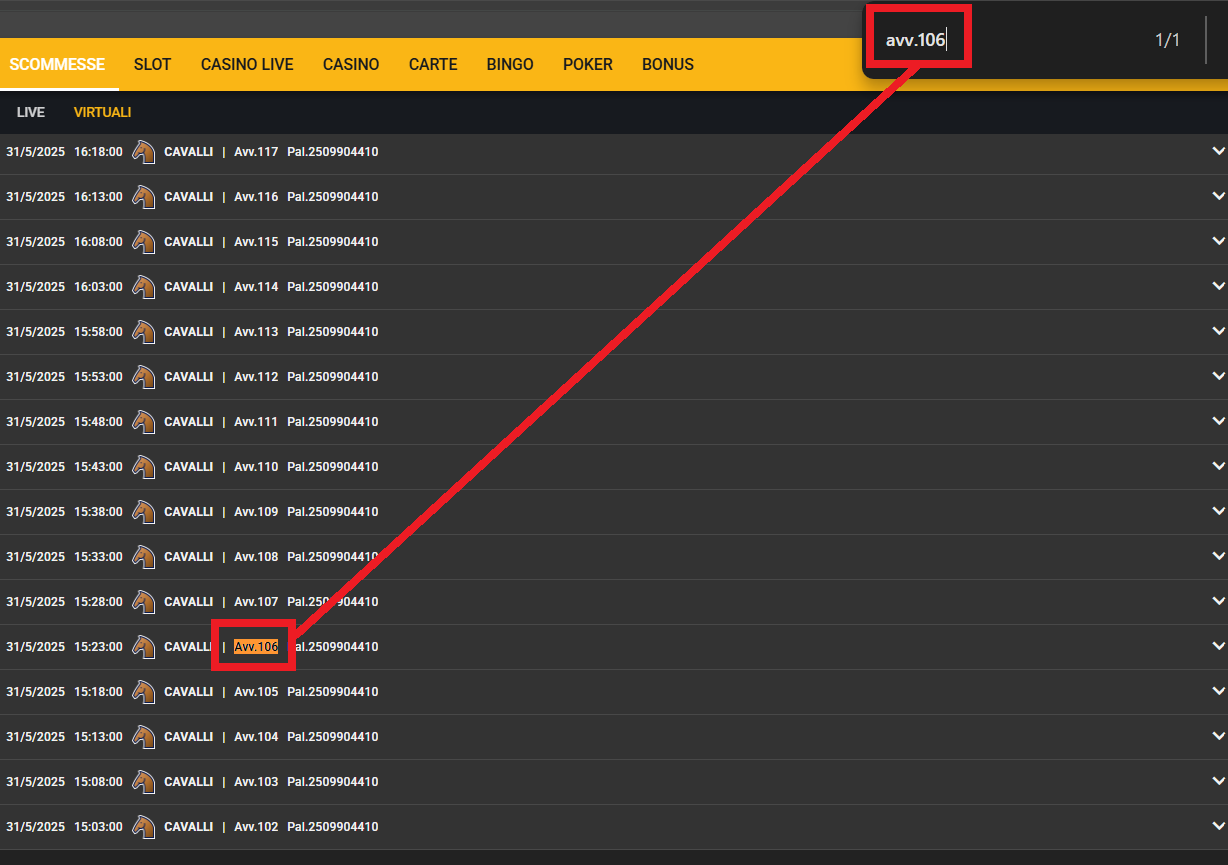
Task: Click horse icon in Avv.112 row
Action: click(x=144, y=377)
